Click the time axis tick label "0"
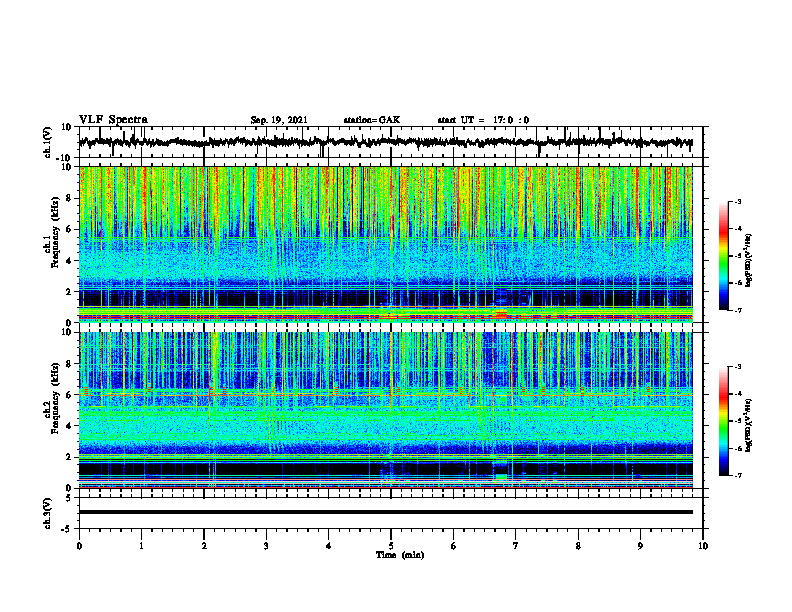 [x=79, y=546]
